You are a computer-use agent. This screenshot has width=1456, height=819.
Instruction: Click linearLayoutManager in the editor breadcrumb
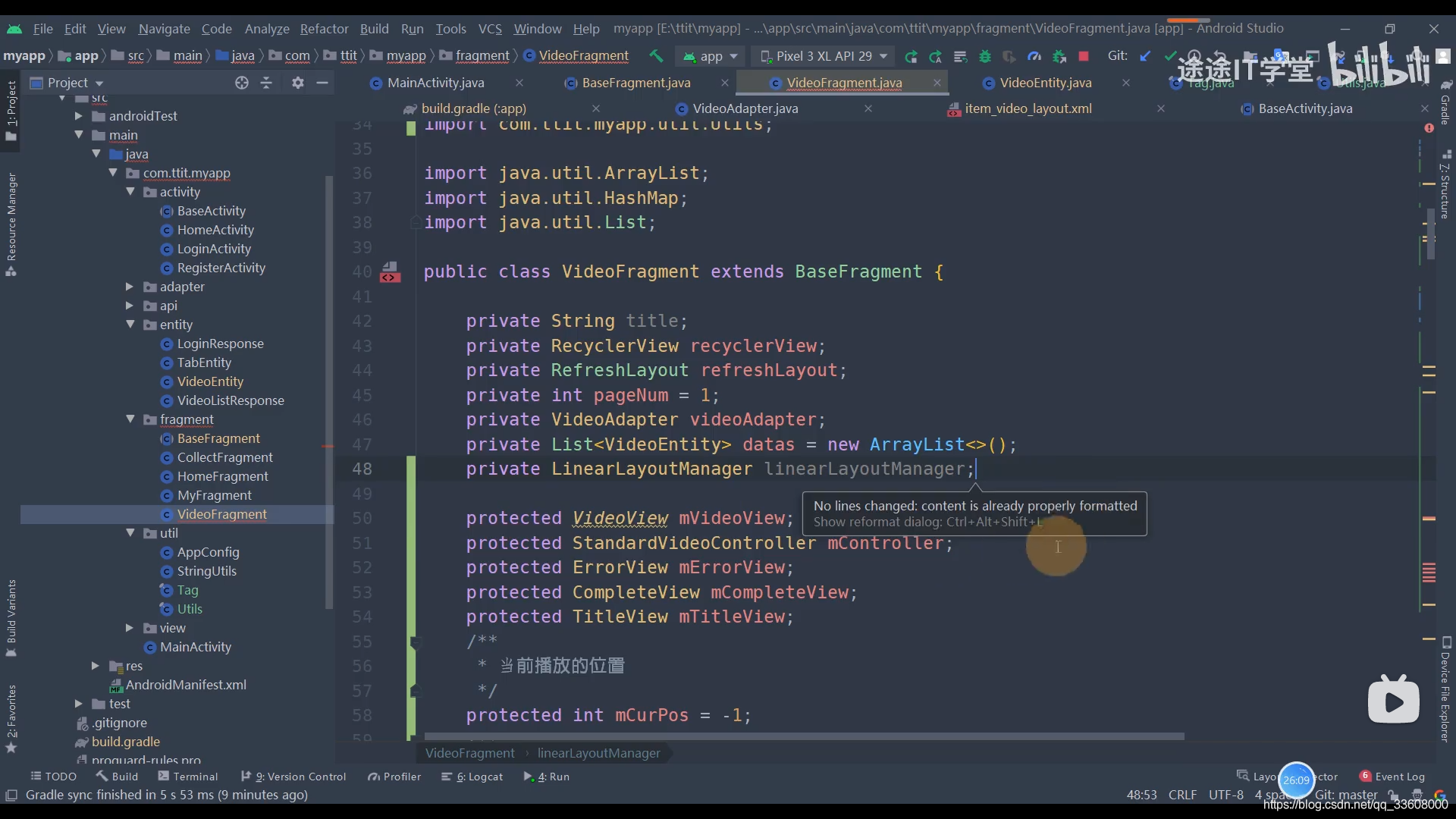tap(599, 753)
